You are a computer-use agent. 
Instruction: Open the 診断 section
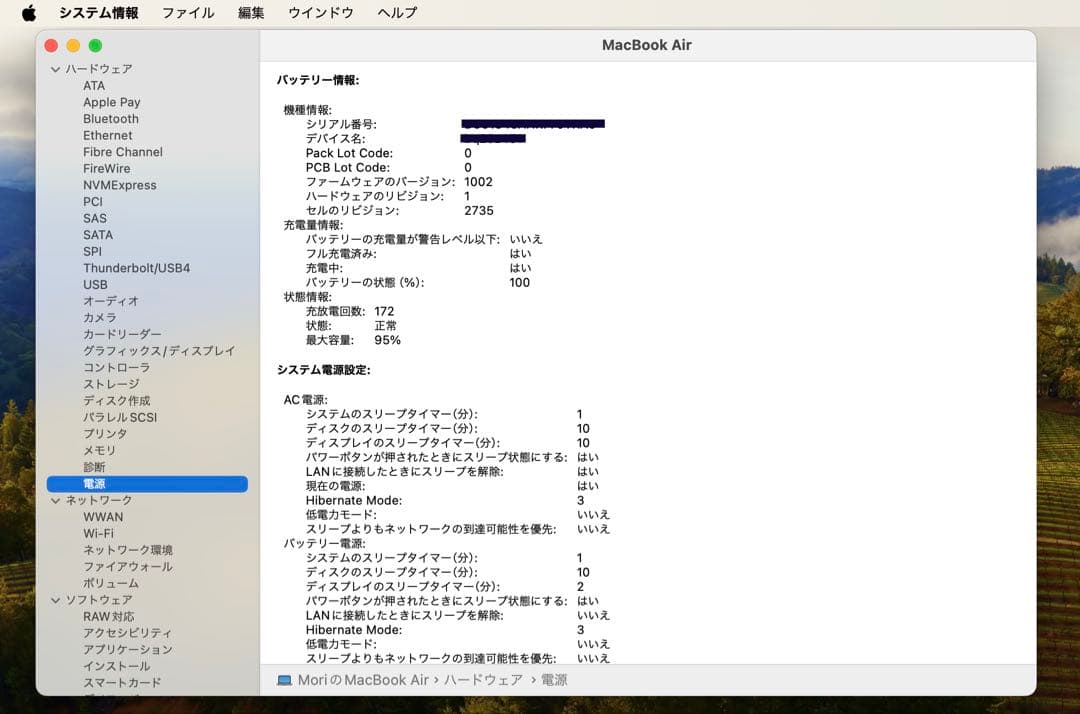pyautogui.click(x=97, y=466)
